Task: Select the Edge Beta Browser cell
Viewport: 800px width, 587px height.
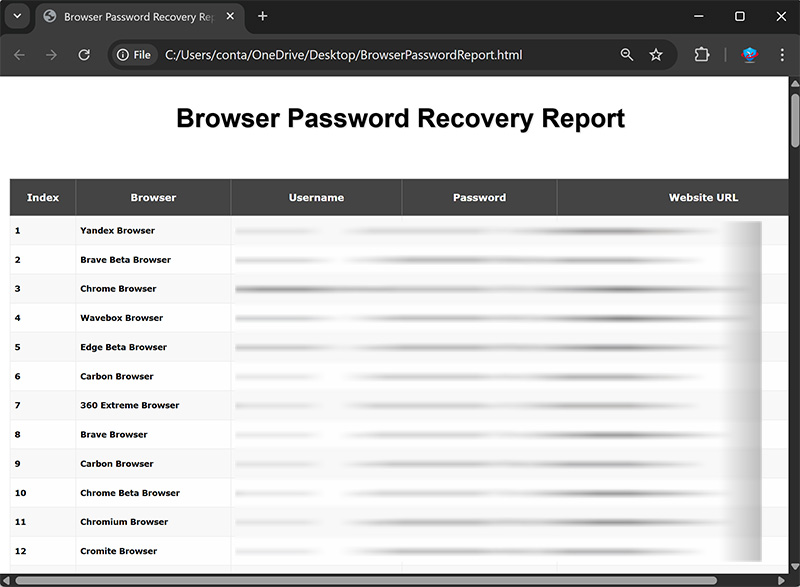Action: click(x=153, y=347)
